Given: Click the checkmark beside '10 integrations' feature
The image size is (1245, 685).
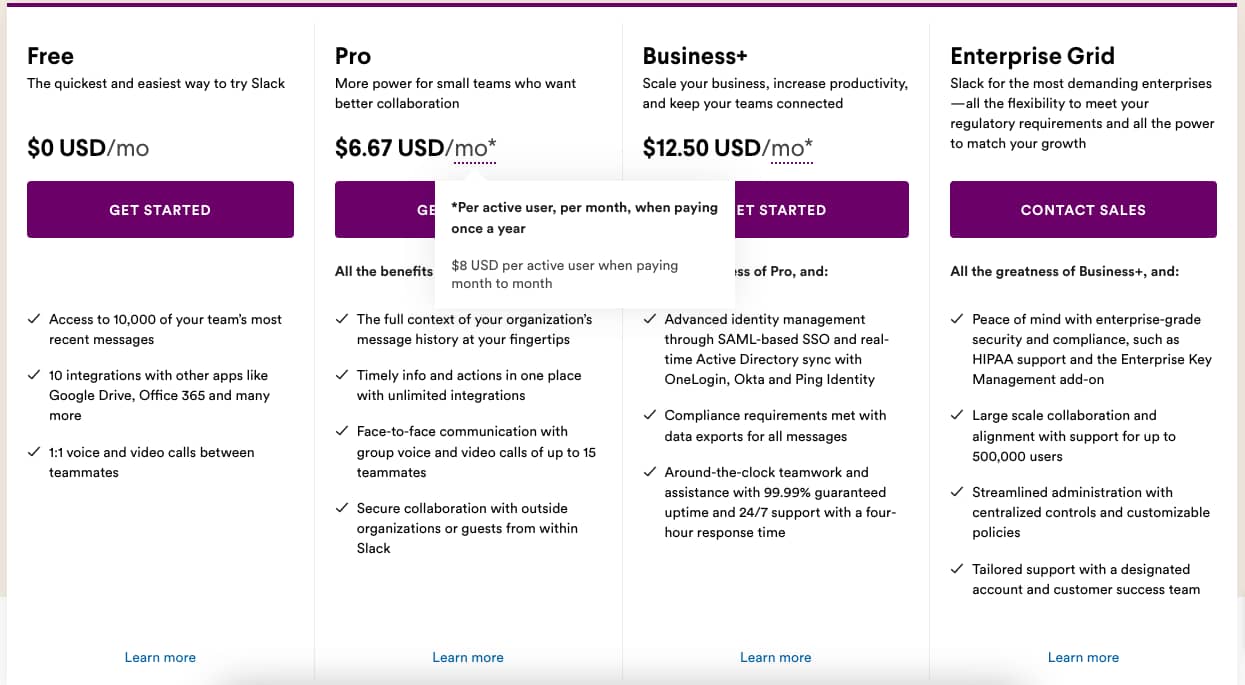Looking at the screenshot, I should click(x=33, y=375).
